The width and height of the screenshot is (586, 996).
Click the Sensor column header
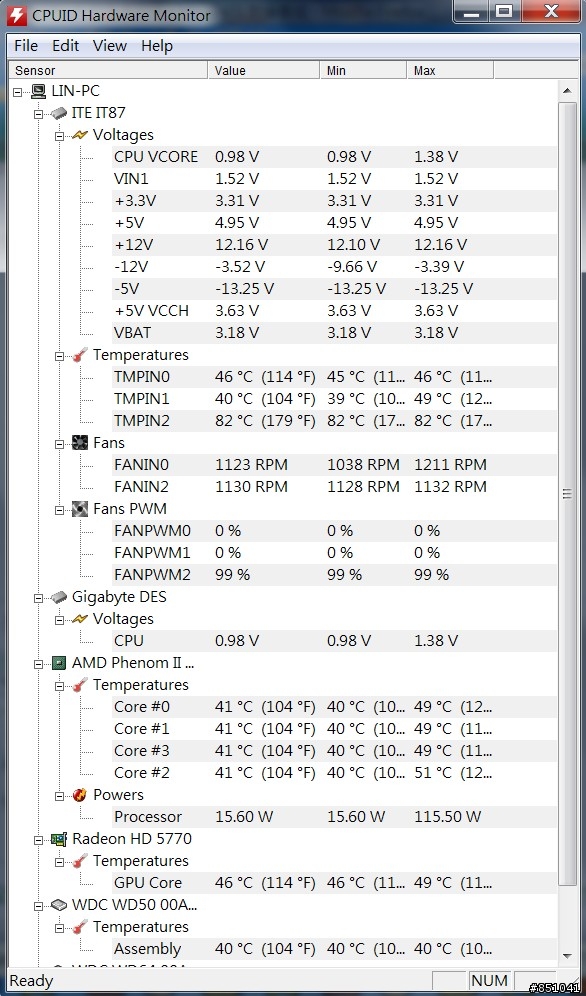[x=107, y=71]
